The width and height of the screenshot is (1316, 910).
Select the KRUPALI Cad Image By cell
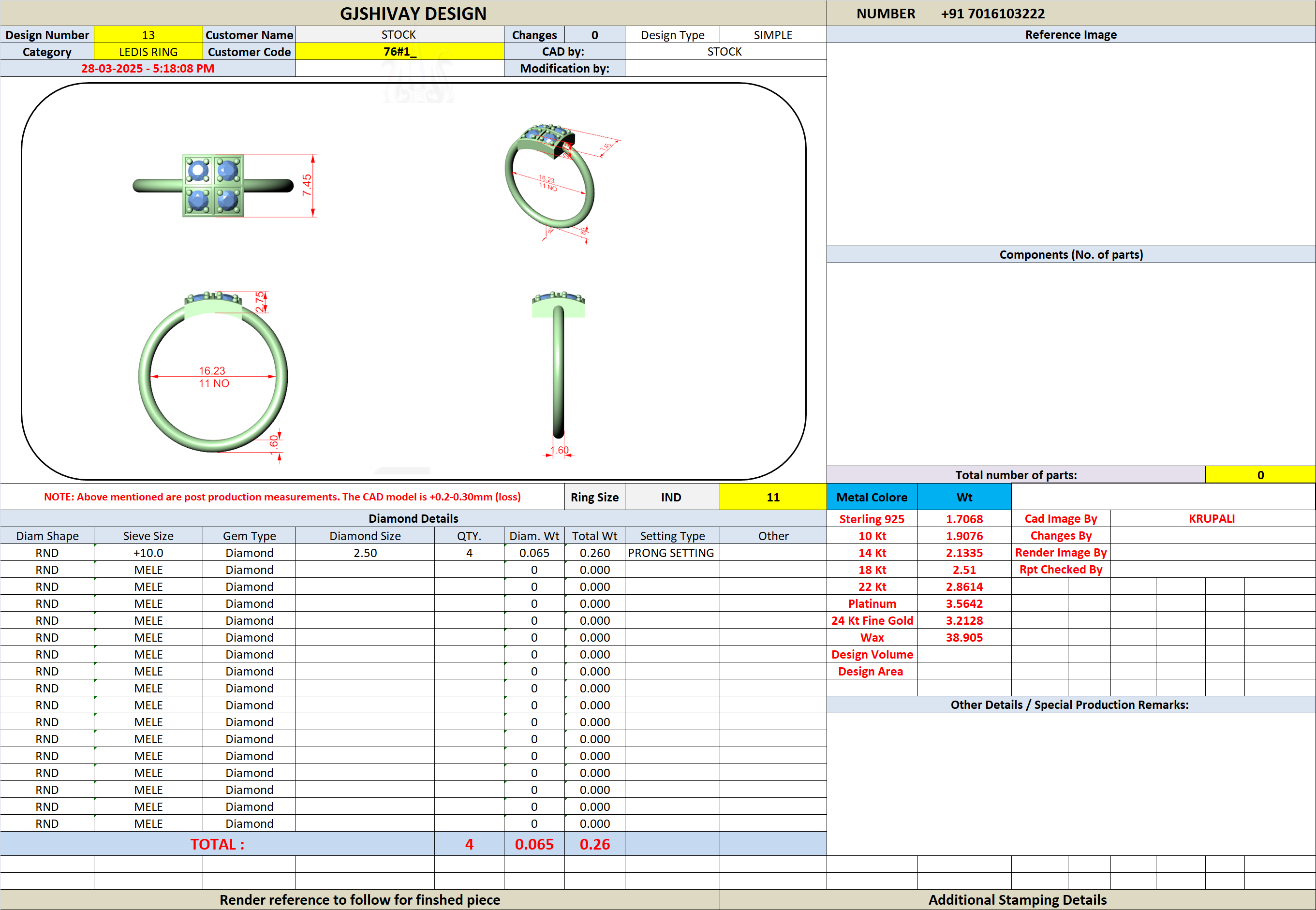tap(1212, 519)
